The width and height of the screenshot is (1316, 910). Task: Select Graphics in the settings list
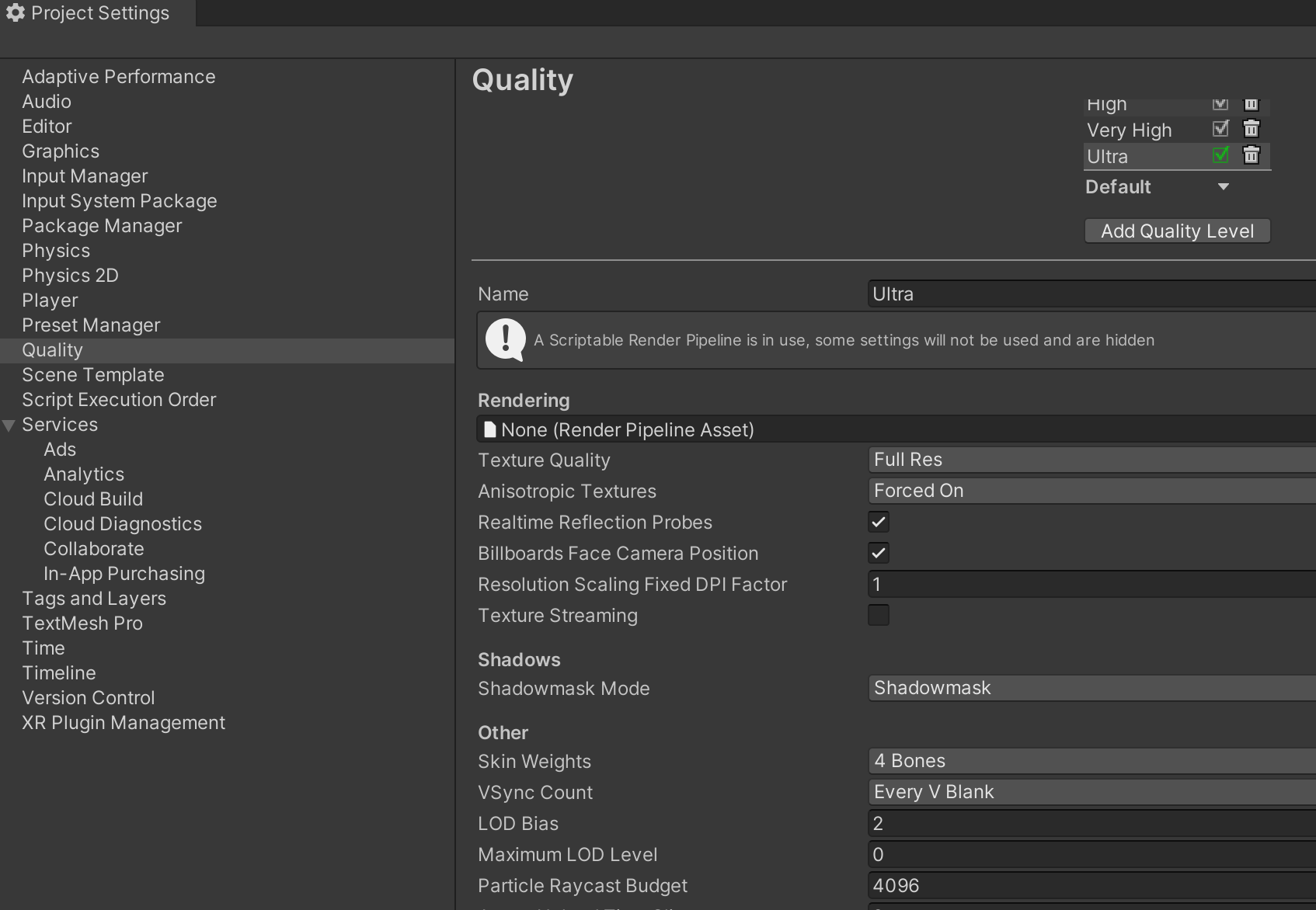tap(61, 151)
